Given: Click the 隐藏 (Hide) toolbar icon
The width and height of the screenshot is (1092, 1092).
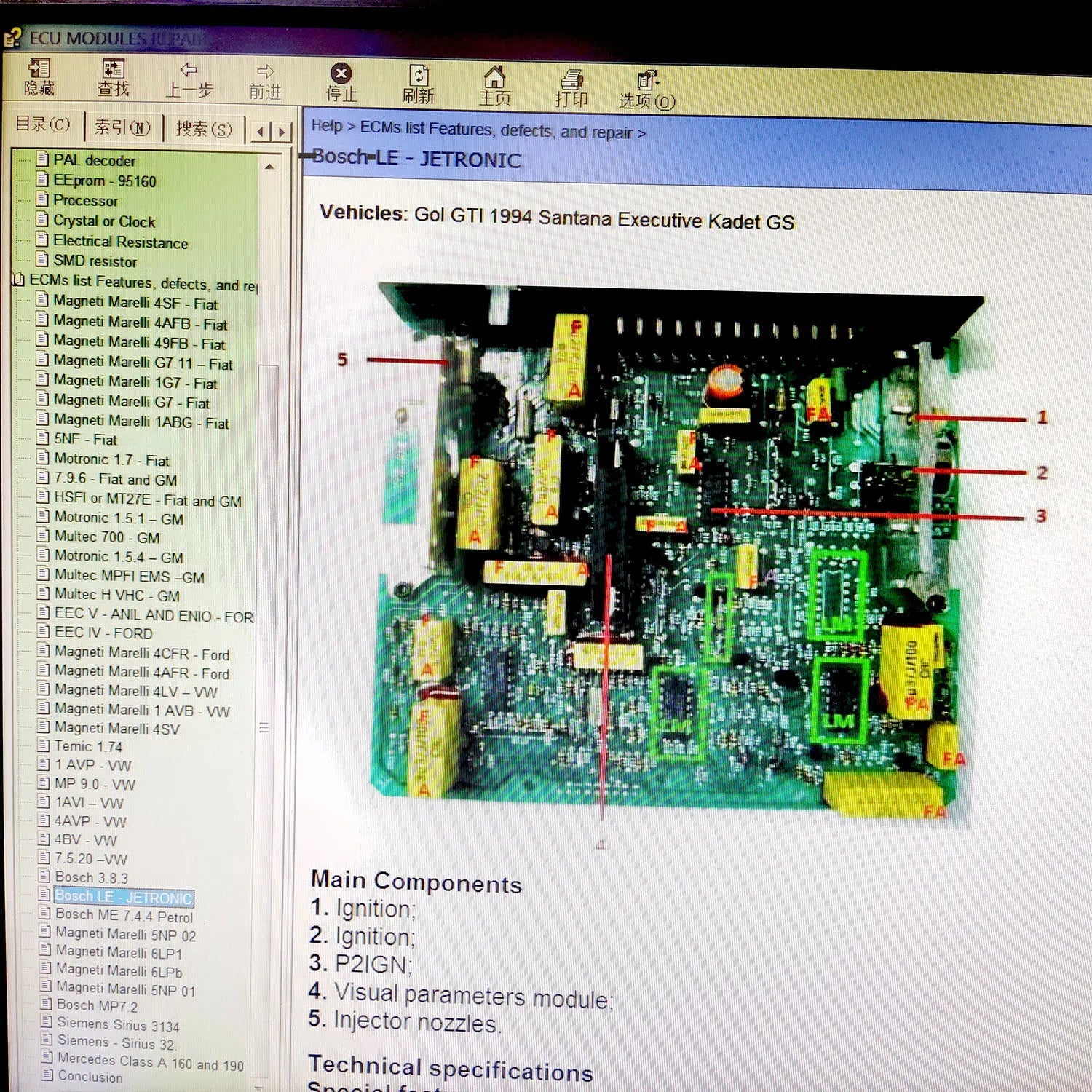Looking at the screenshot, I should [x=40, y=76].
